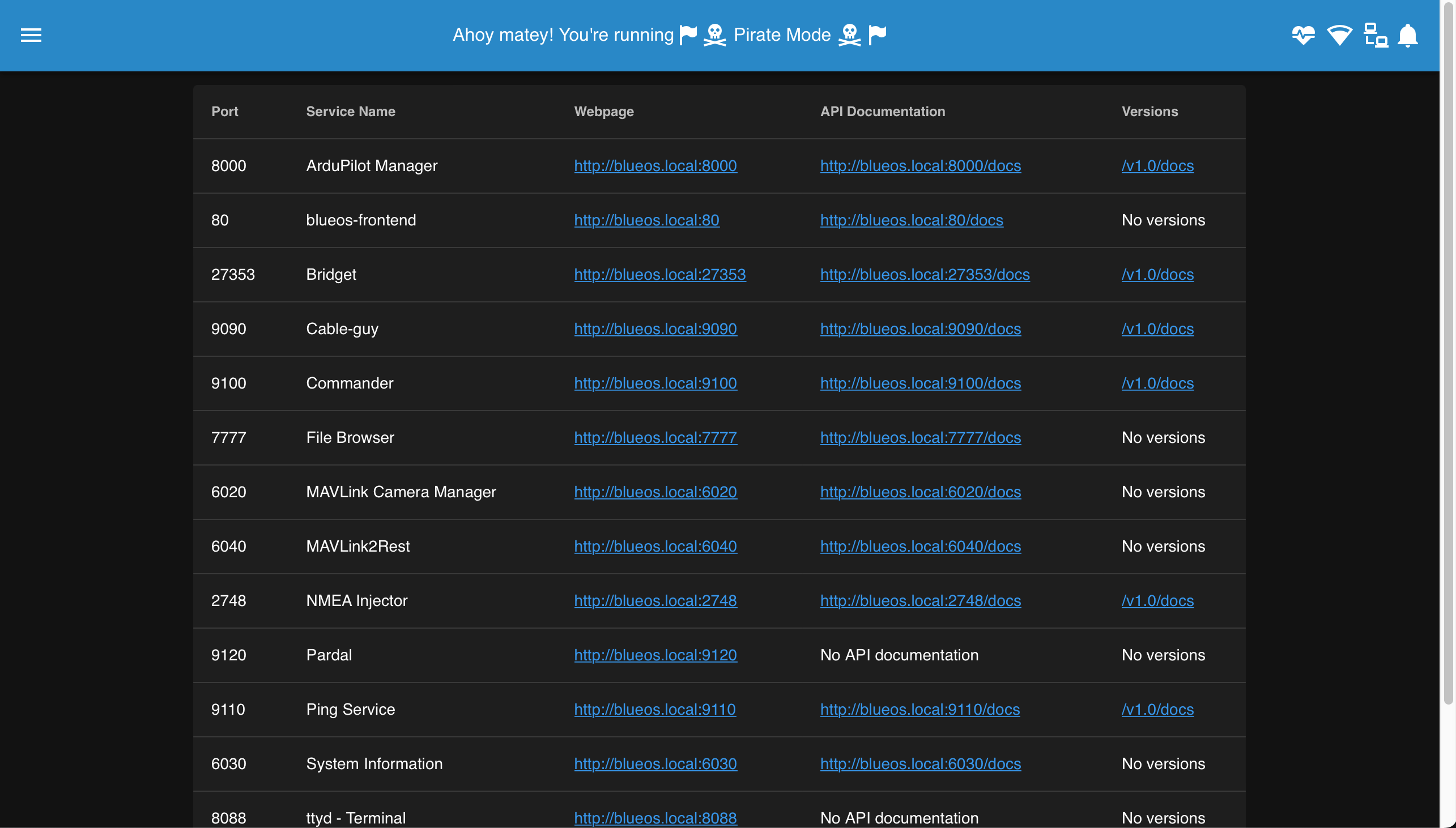This screenshot has width=1456, height=828.
Task: Select the Bridget service name cell
Action: [331, 274]
